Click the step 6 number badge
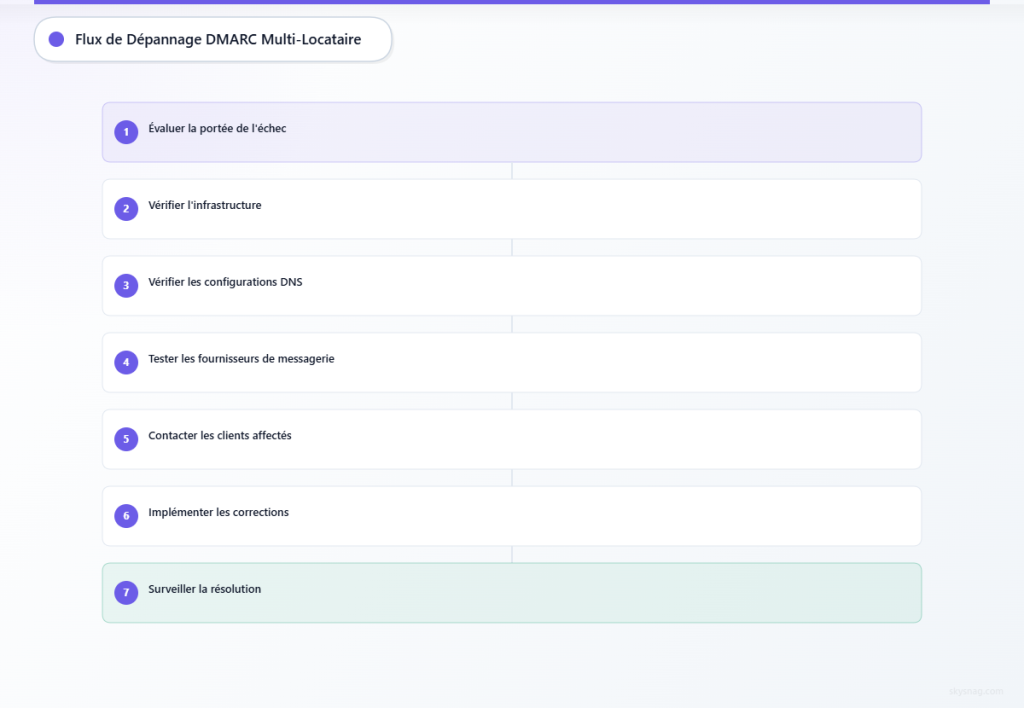The width and height of the screenshot is (1024, 708). [126, 516]
